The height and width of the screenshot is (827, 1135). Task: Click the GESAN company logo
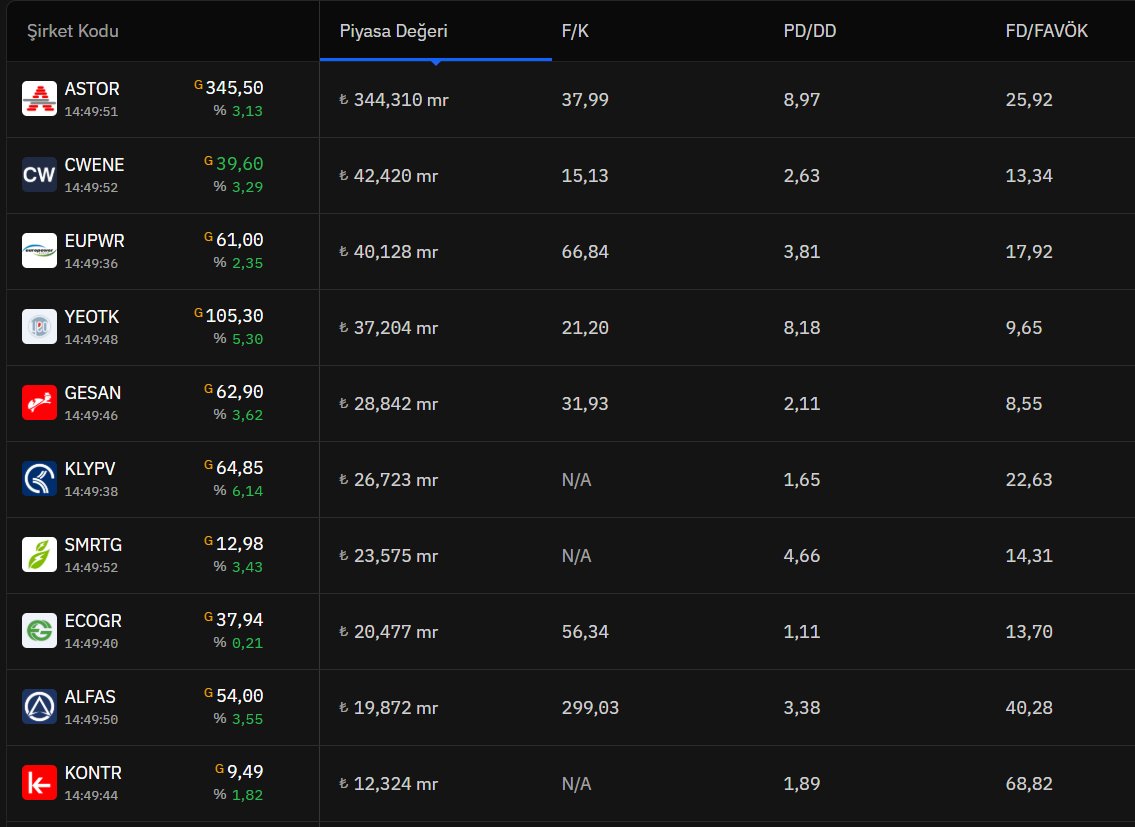39,403
